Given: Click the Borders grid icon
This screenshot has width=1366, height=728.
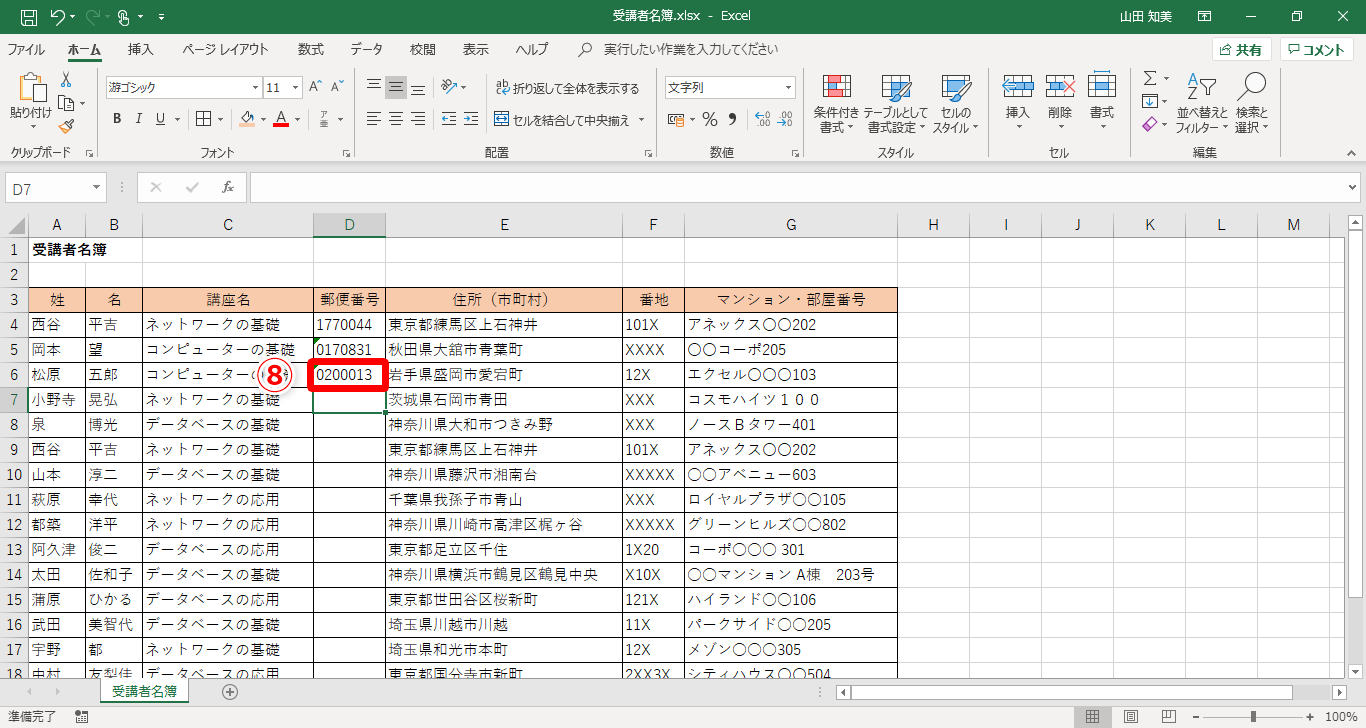Looking at the screenshot, I should coord(203,119).
